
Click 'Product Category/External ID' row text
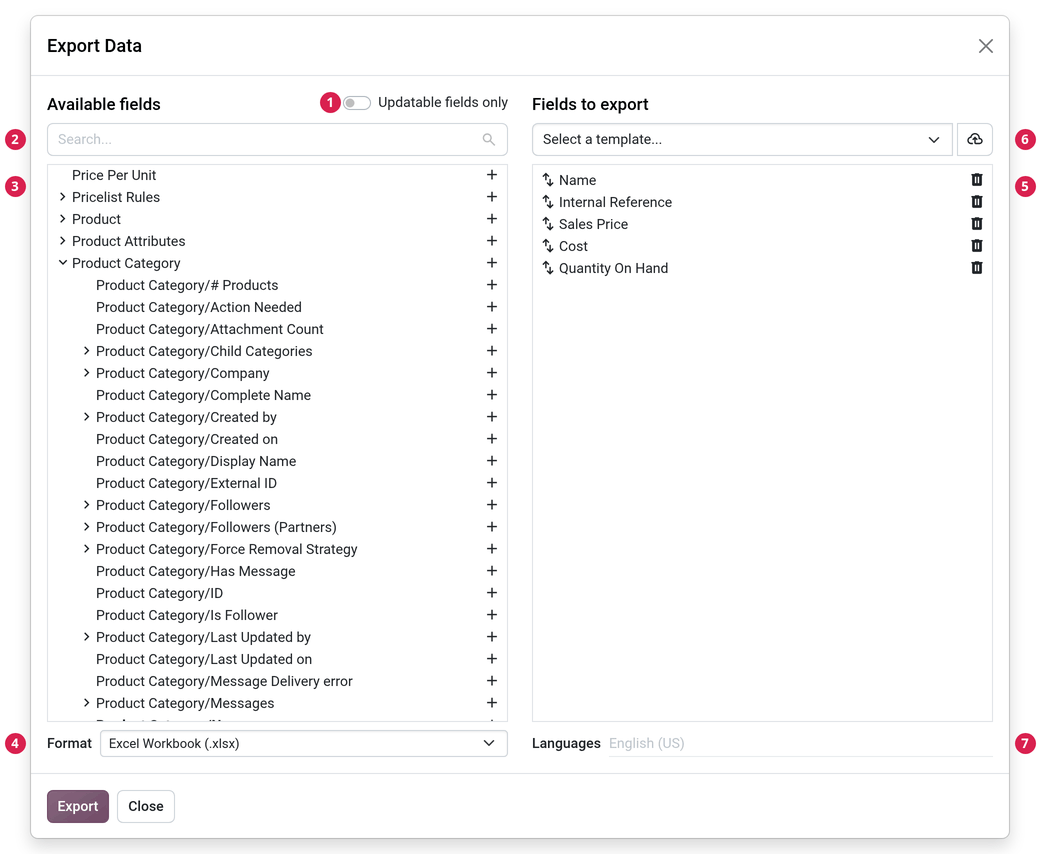click(x=186, y=483)
